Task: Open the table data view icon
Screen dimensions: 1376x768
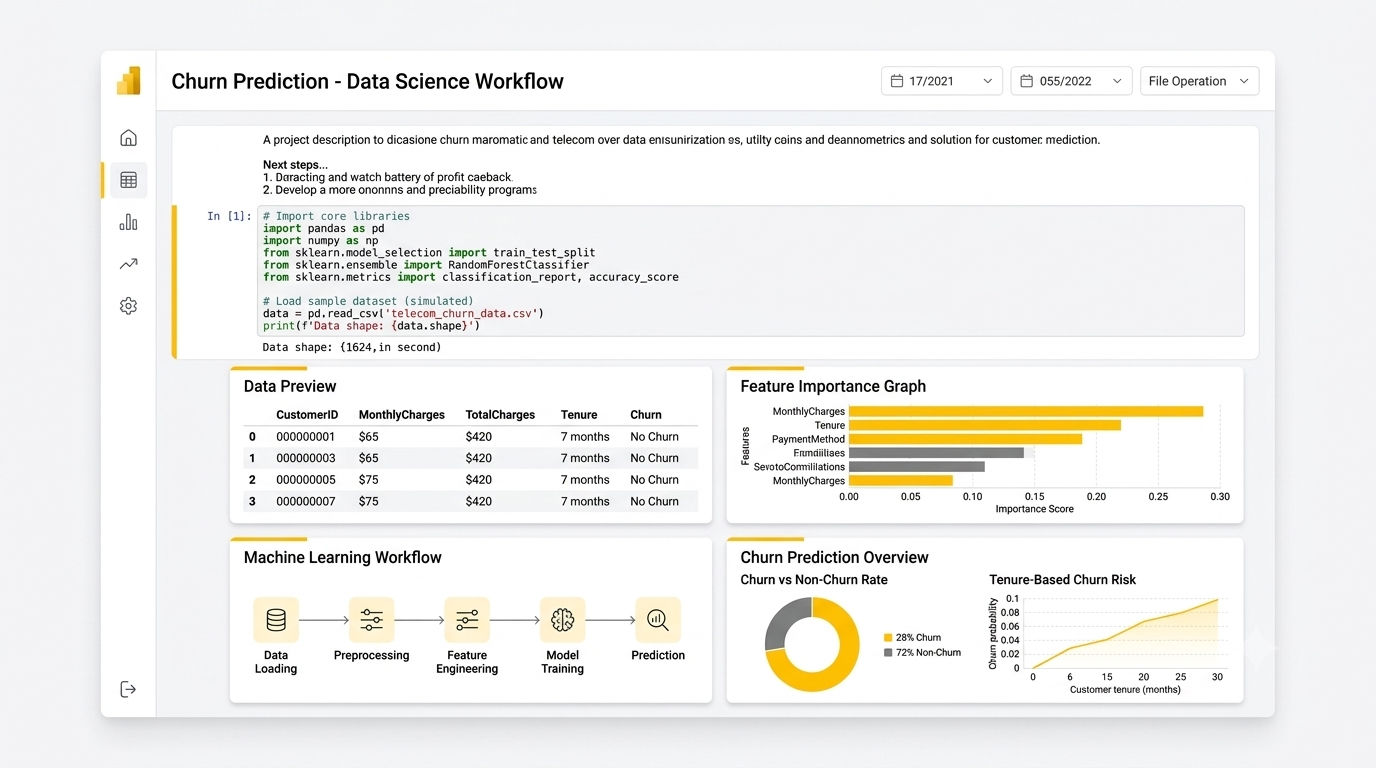Action: pyautogui.click(x=128, y=180)
